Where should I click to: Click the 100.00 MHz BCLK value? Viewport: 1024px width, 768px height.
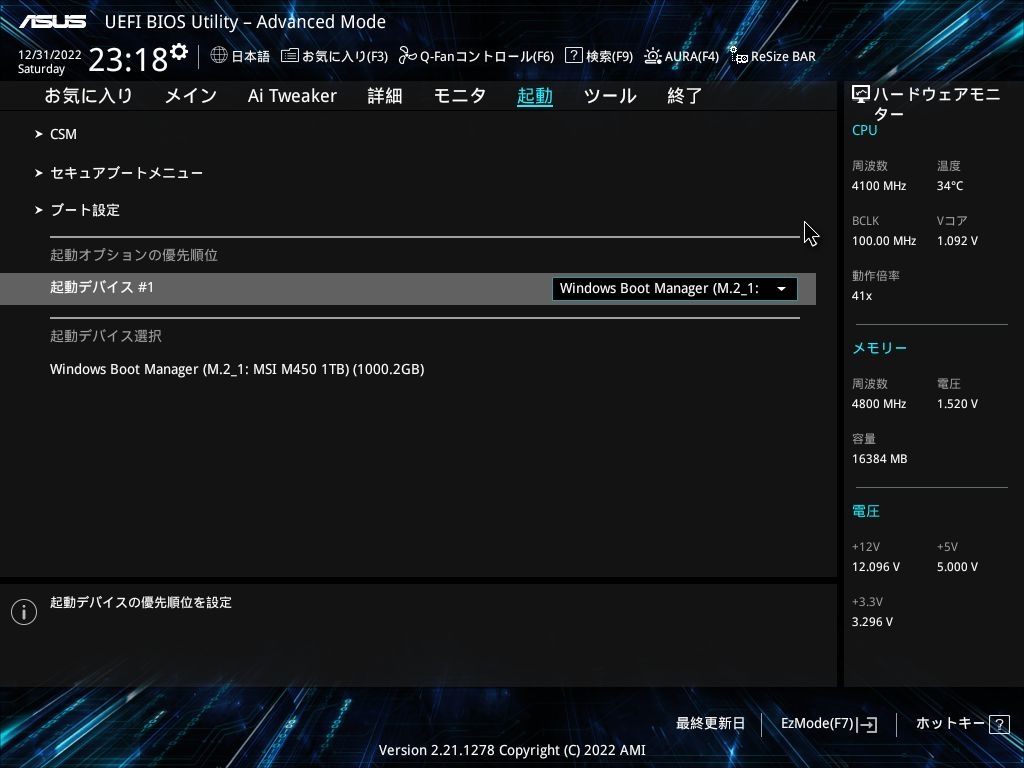[884, 241]
